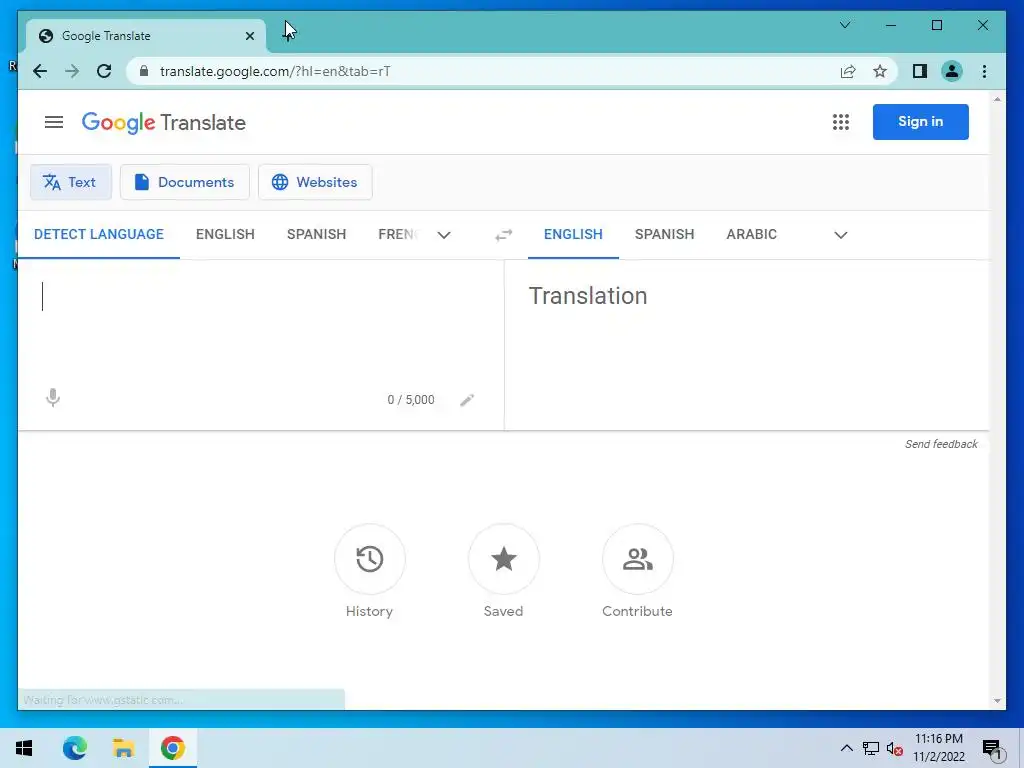Open the network status icon

pyautogui.click(x=871, y=748)
